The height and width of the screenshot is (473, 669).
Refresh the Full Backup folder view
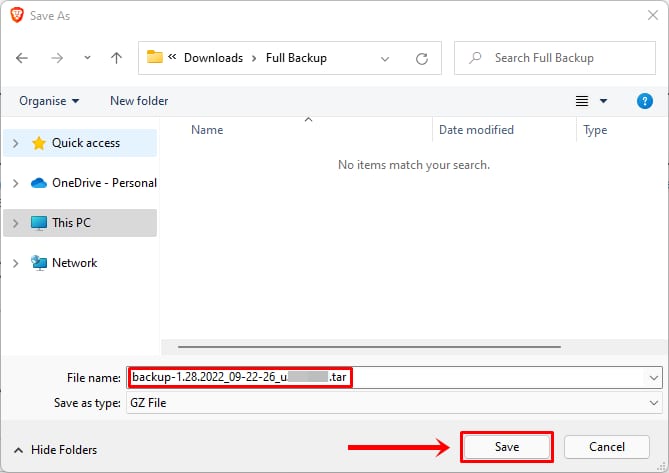point(422,58)
